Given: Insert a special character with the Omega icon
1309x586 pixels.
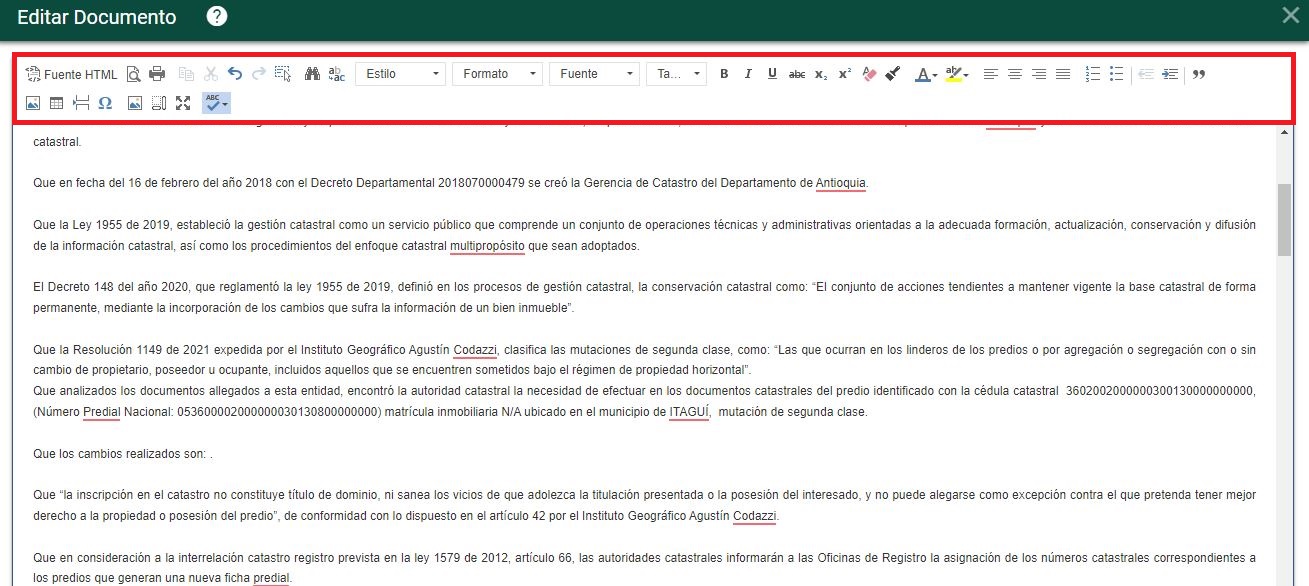Looking at the screenshot, I should coord(105,103).
